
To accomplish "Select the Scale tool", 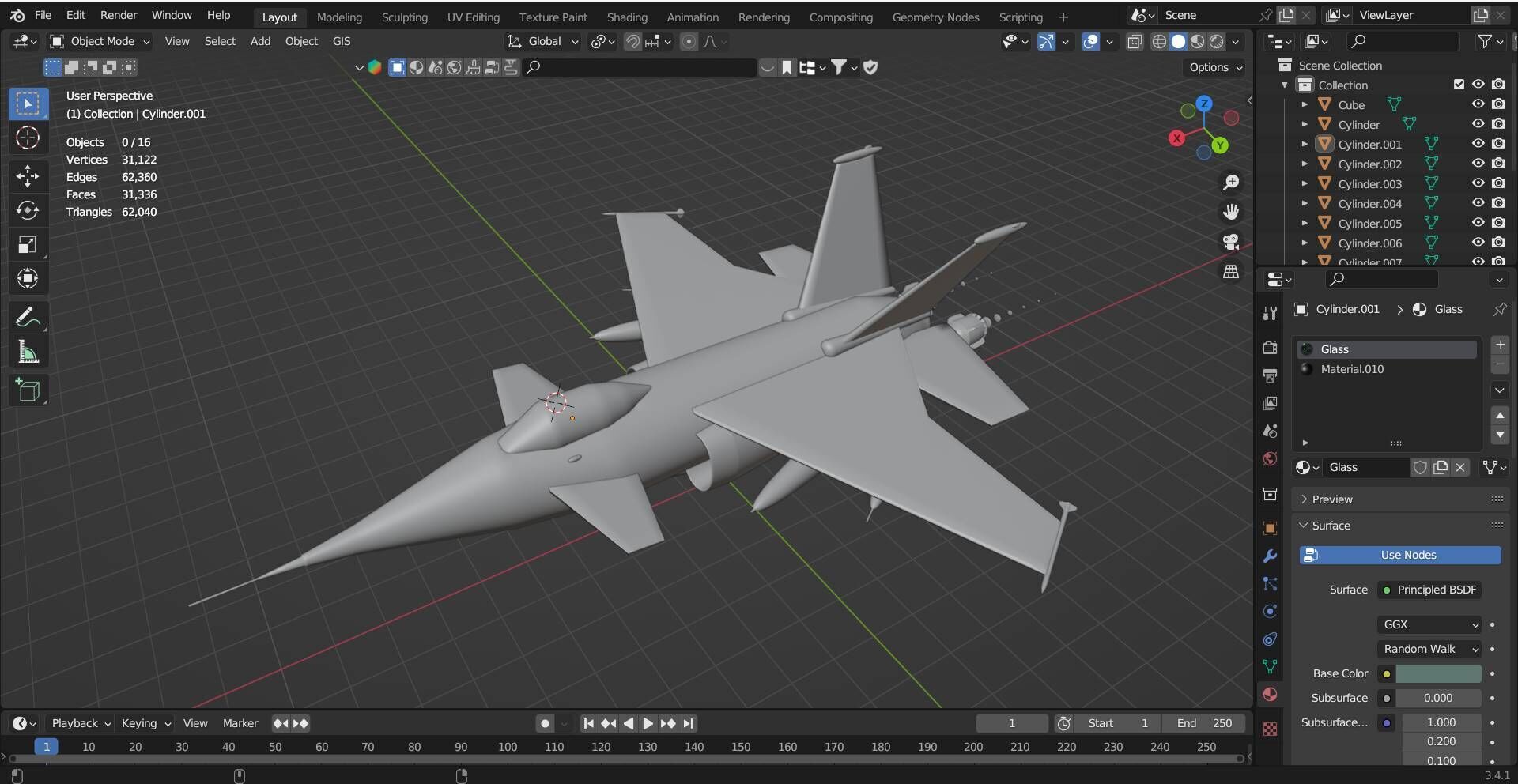I will (x=28, y=244).
